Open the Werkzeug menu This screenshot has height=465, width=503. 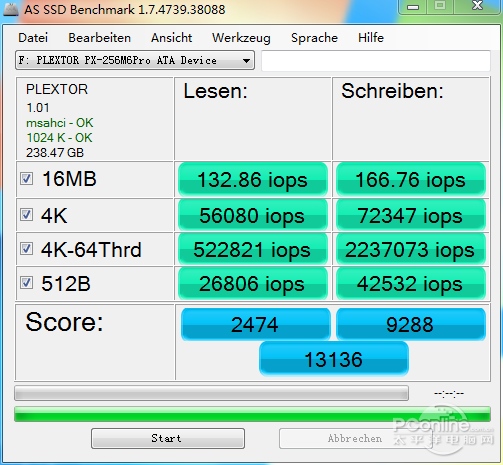click(241, 38)
